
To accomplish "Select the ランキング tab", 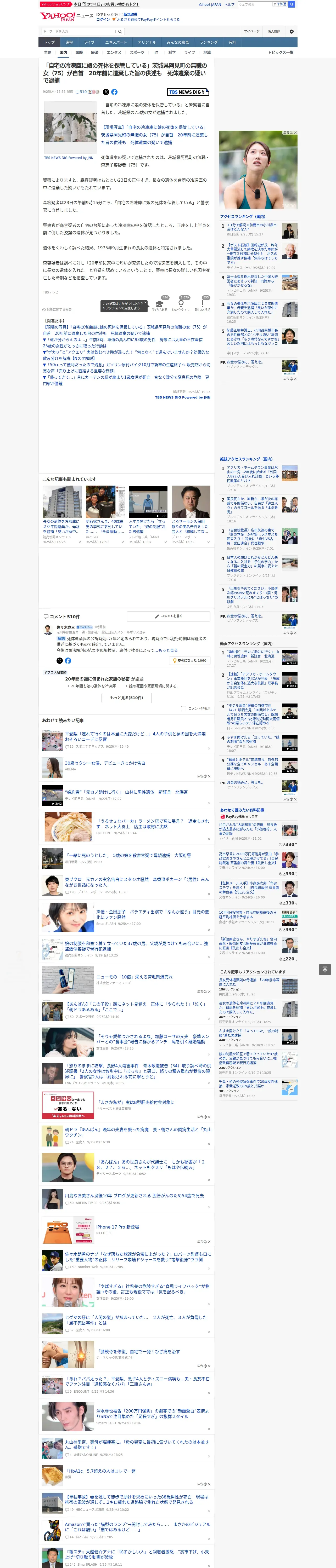I will 209,42.
